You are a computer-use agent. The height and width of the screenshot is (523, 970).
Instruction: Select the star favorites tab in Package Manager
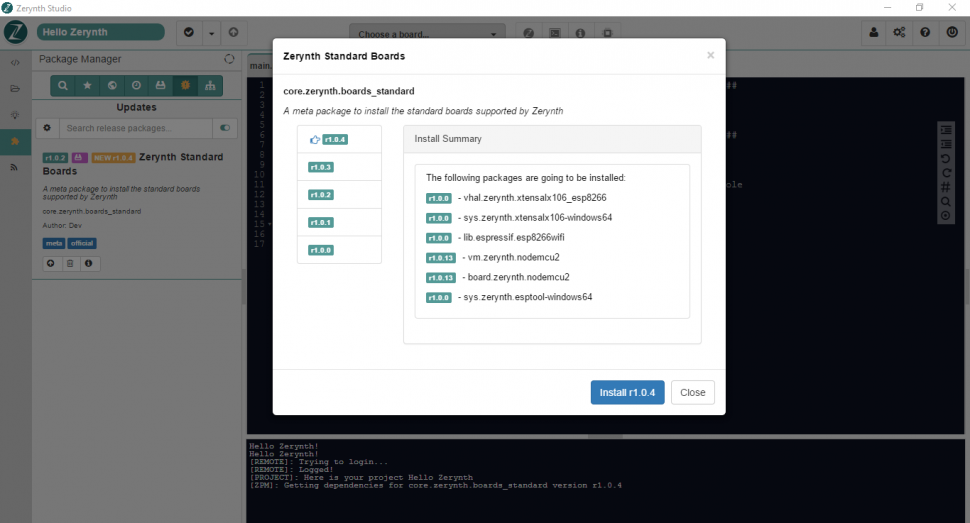tap(87, 85)
